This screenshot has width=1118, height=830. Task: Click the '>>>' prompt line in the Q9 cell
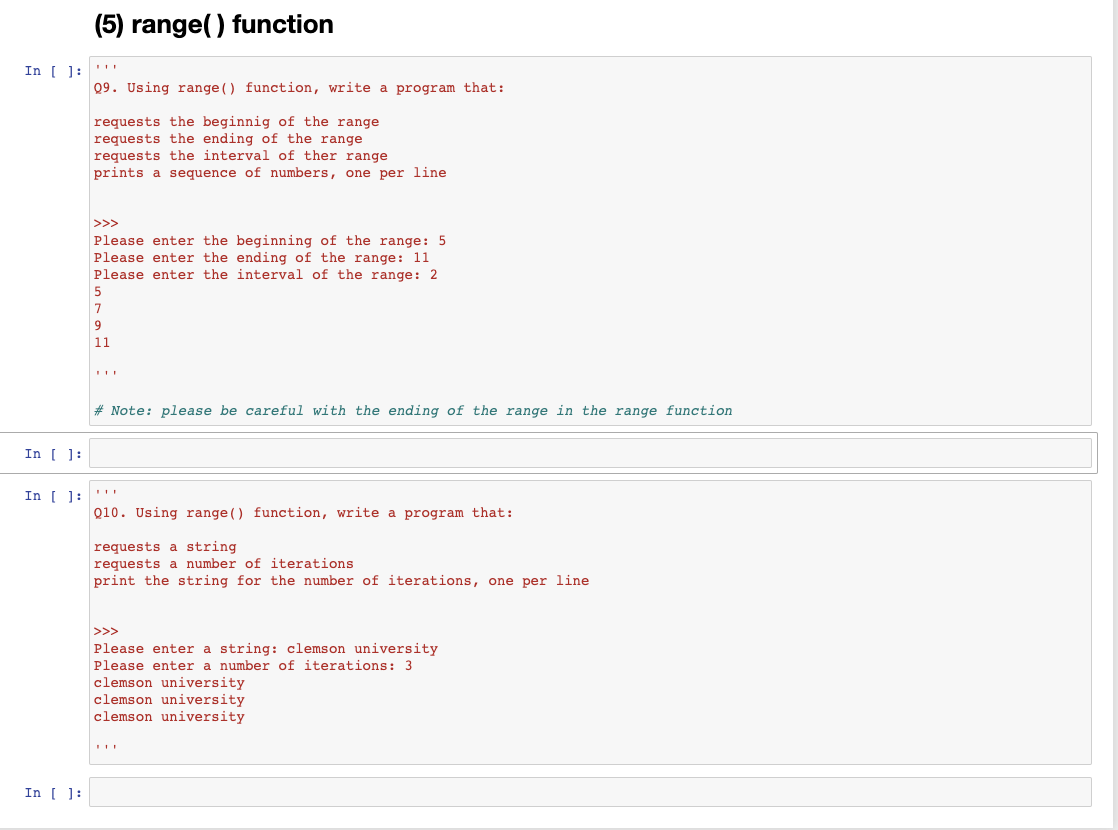click(x=105, y=223)
